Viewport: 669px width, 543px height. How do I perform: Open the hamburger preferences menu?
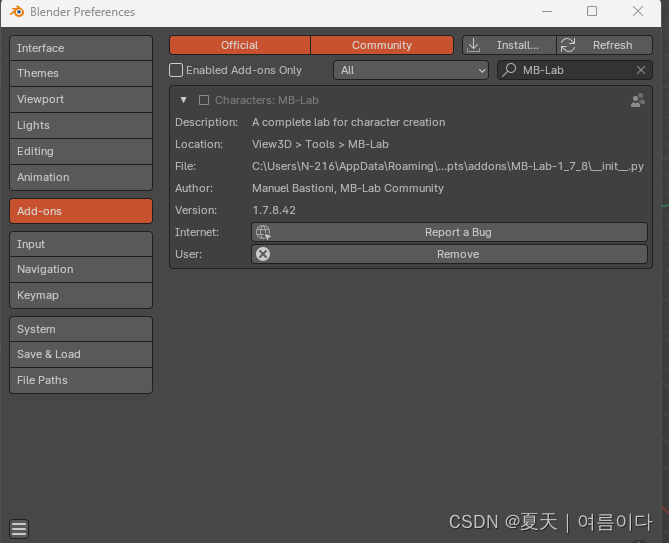pos(19,528)
